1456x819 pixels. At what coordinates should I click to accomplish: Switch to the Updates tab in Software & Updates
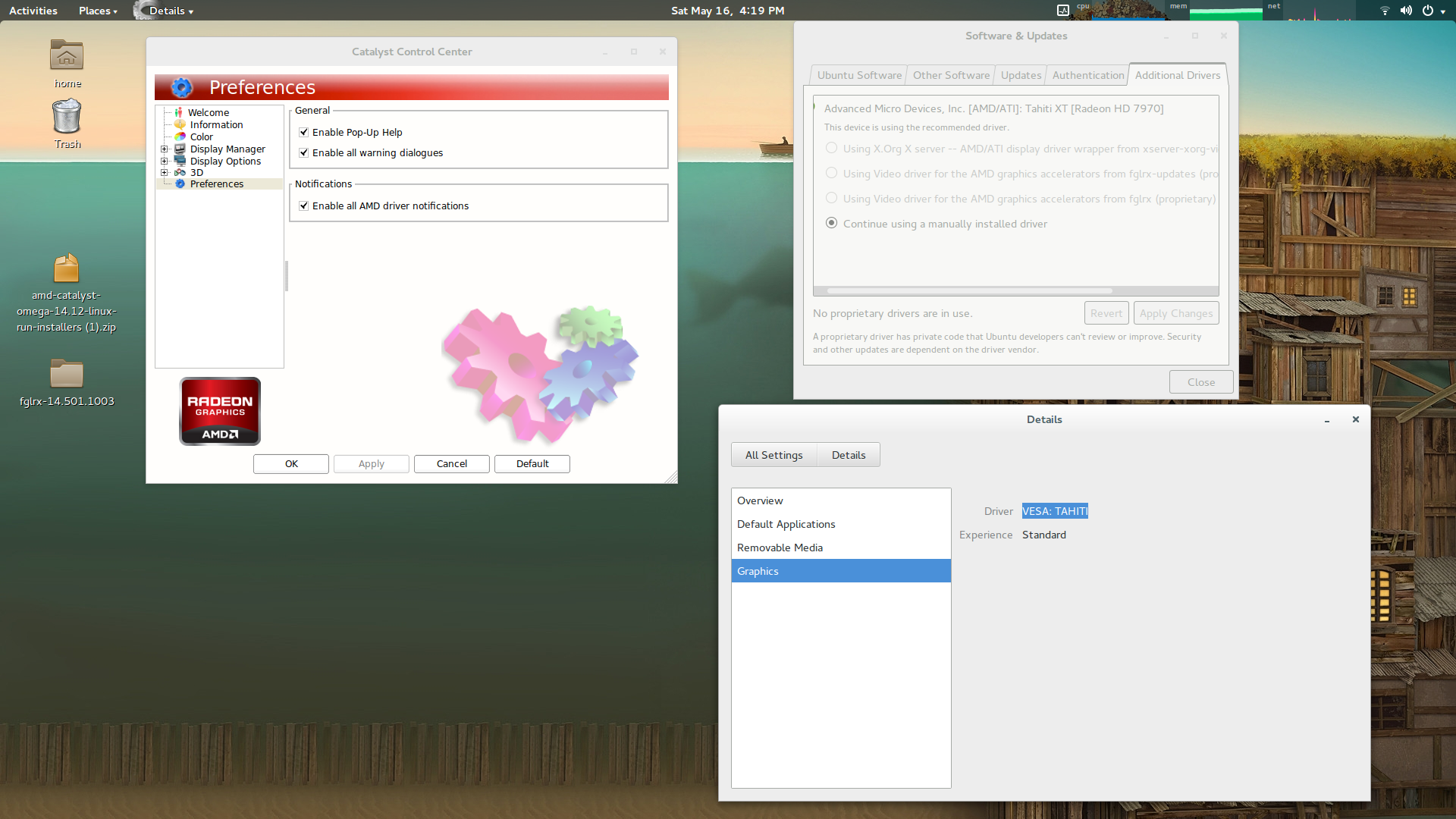coord(1020,74)
